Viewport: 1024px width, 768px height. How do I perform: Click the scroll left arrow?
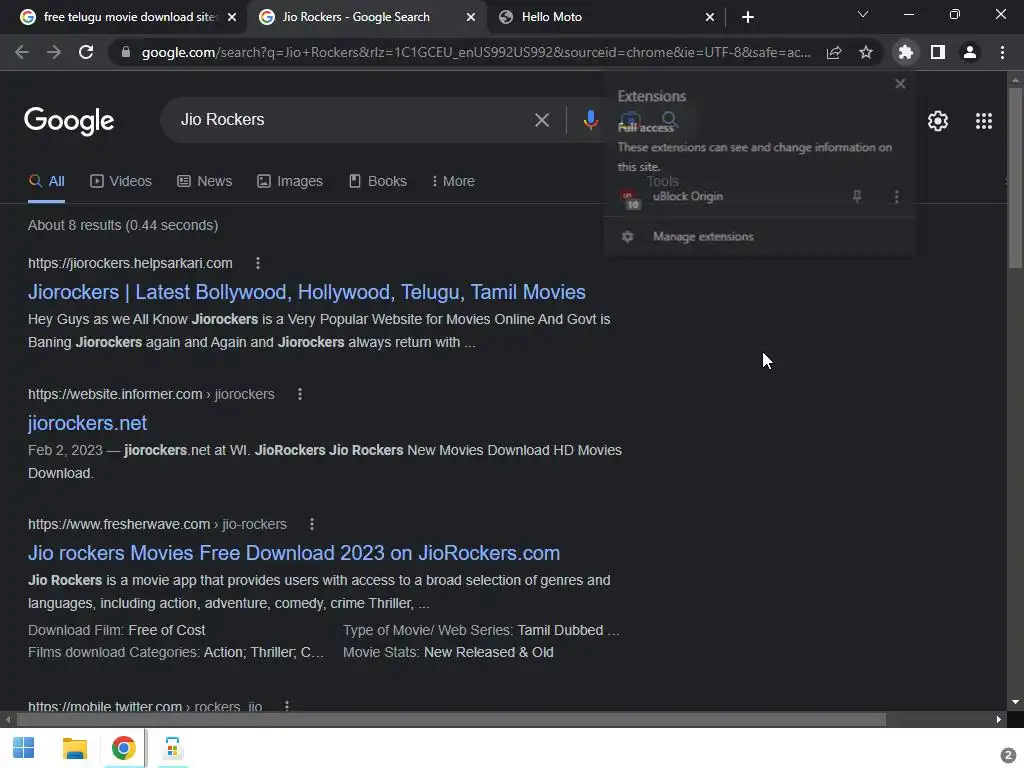[8, 719]
